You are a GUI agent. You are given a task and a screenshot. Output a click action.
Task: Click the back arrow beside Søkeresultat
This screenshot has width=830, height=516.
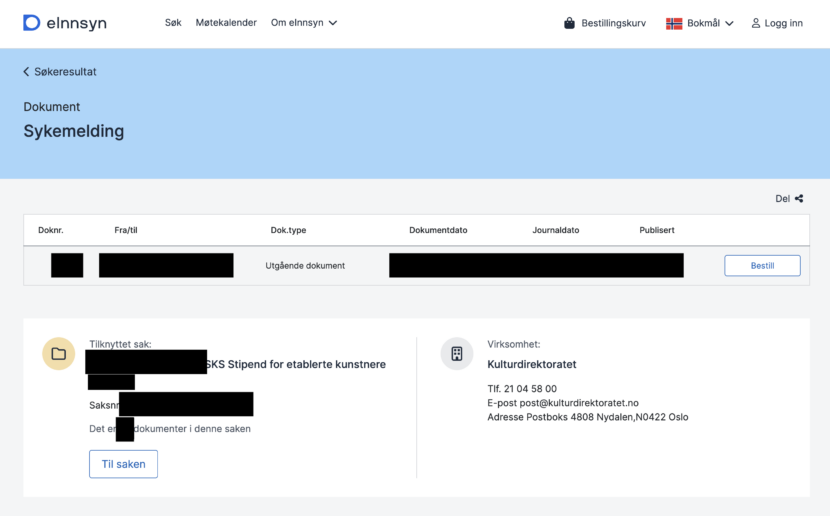tap(26, 71)
